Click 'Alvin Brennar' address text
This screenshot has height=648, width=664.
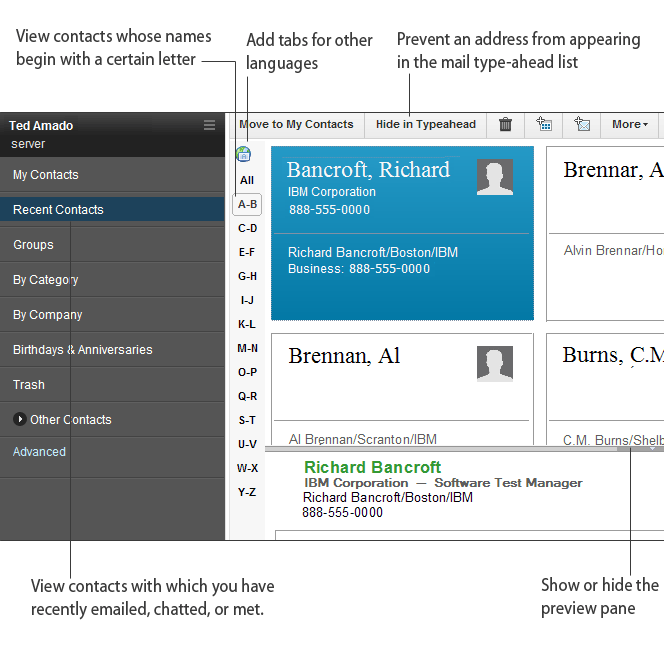(614, 250)
